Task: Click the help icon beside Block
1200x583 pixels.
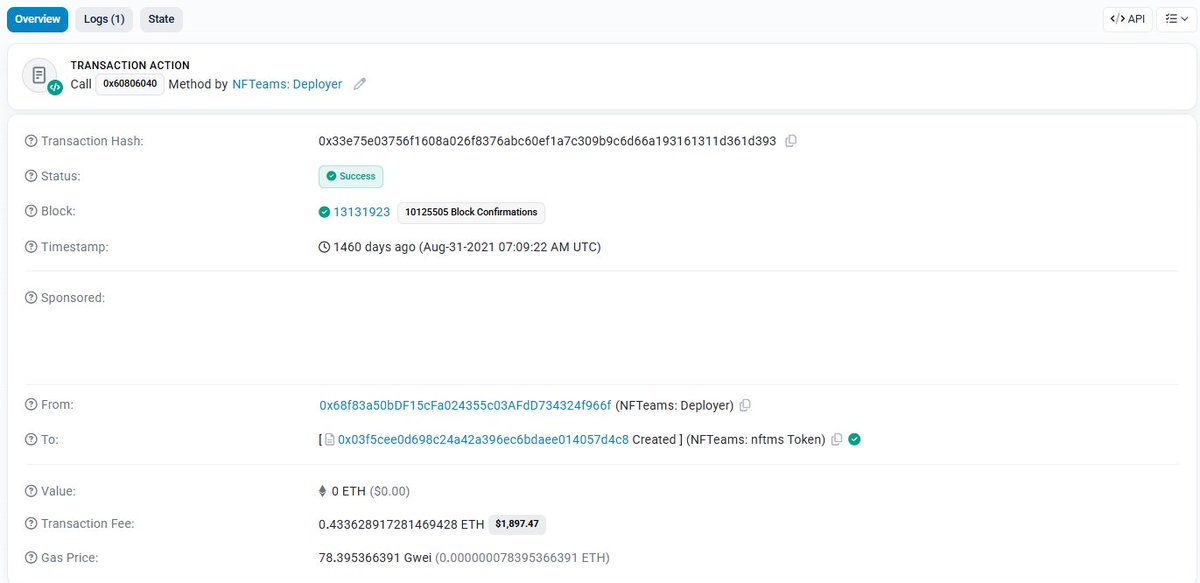Action: (31, 211)
